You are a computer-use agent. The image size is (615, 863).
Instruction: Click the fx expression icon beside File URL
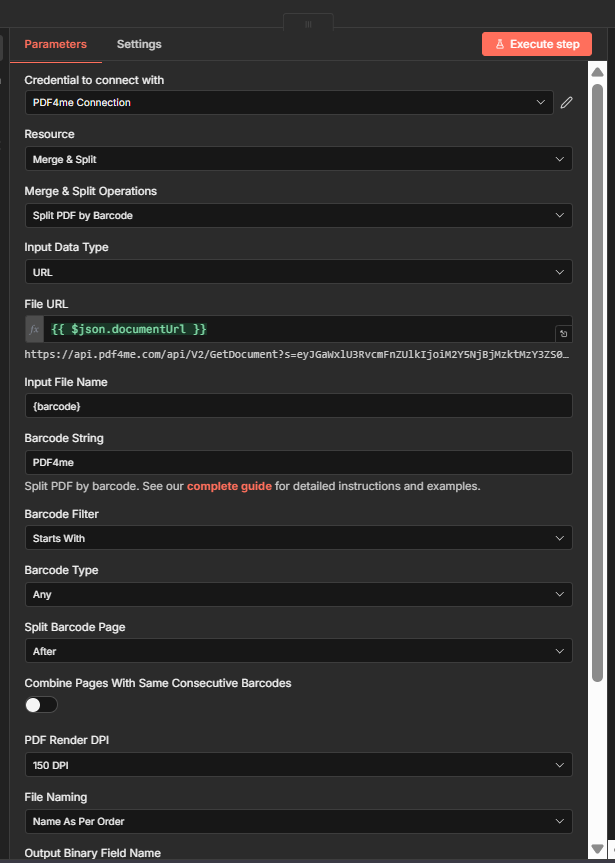coord(33,328)
